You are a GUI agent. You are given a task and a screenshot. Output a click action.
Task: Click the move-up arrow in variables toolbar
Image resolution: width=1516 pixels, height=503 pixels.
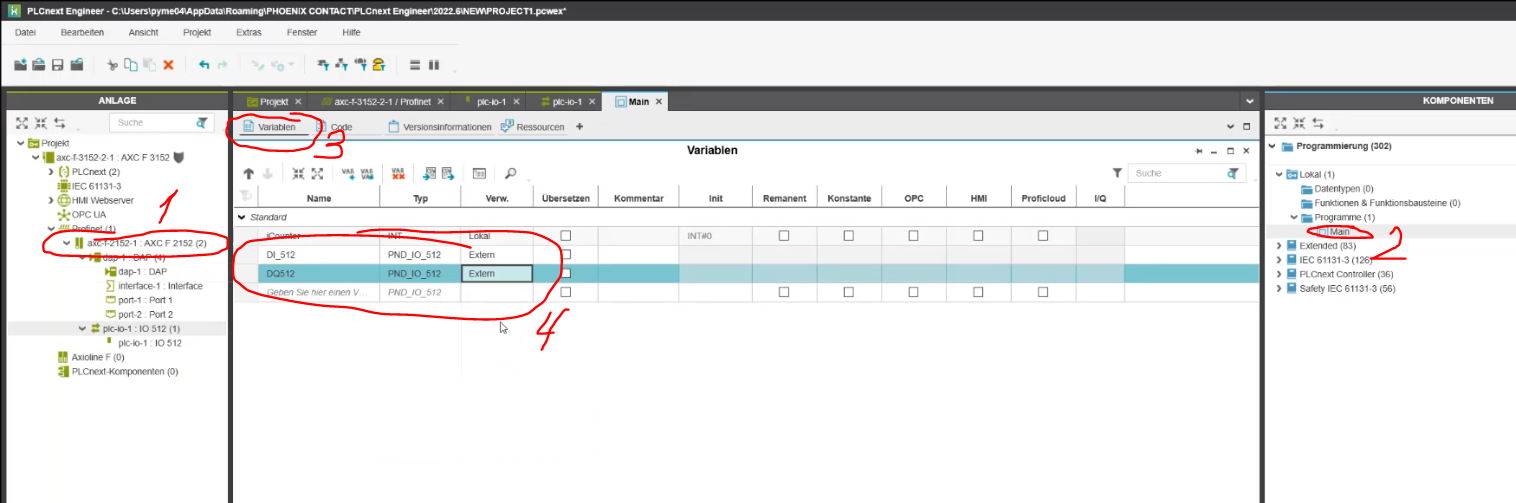249,173
